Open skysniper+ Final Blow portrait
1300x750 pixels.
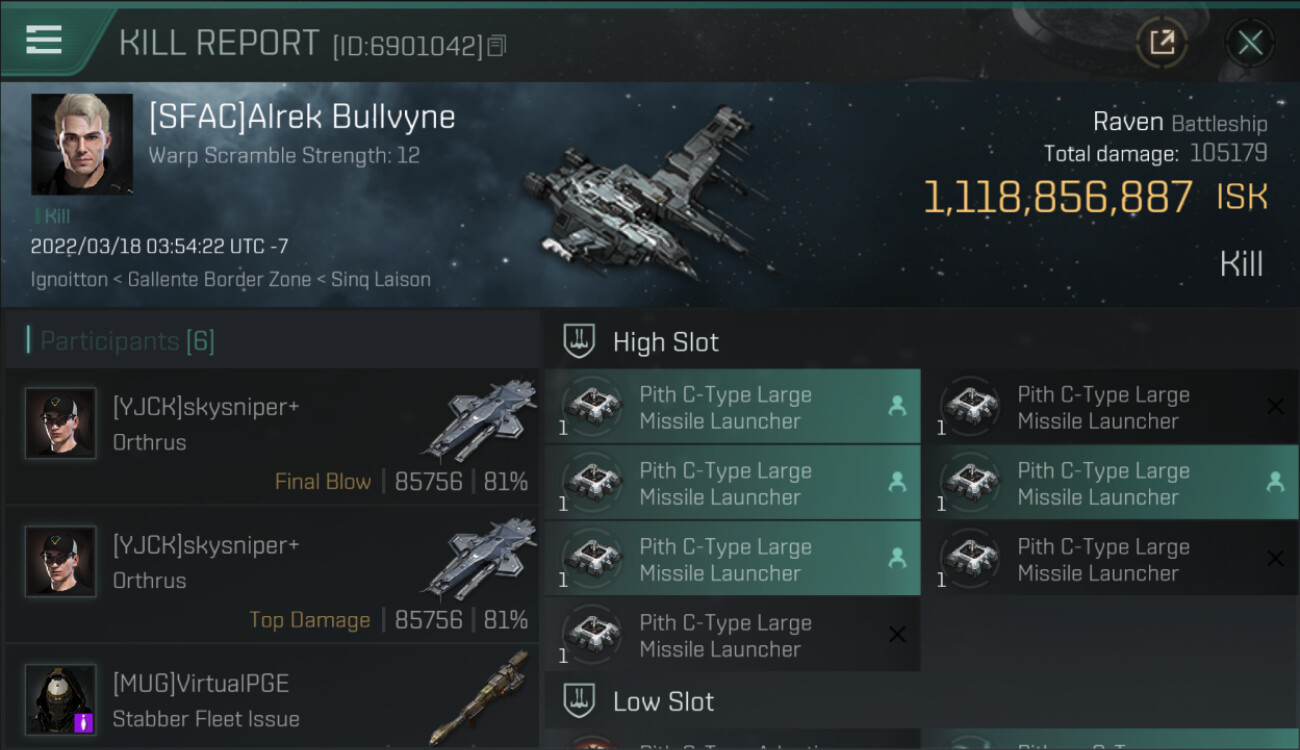click(61, 423)
